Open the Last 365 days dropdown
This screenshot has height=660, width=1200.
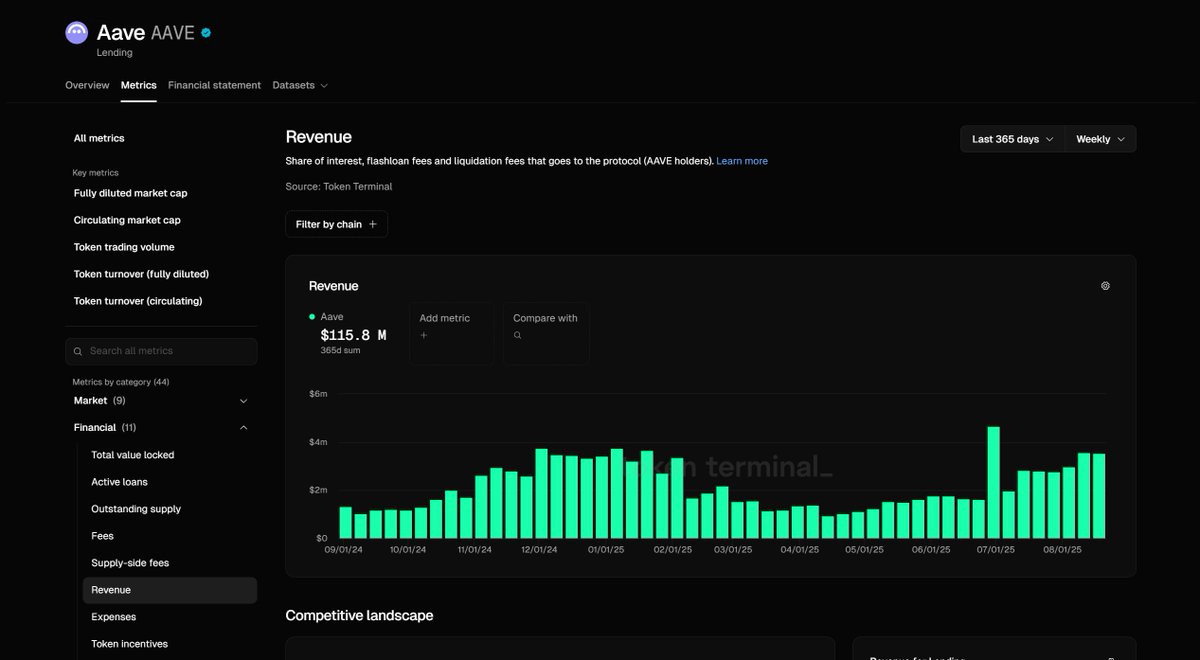pos(1013,139)
